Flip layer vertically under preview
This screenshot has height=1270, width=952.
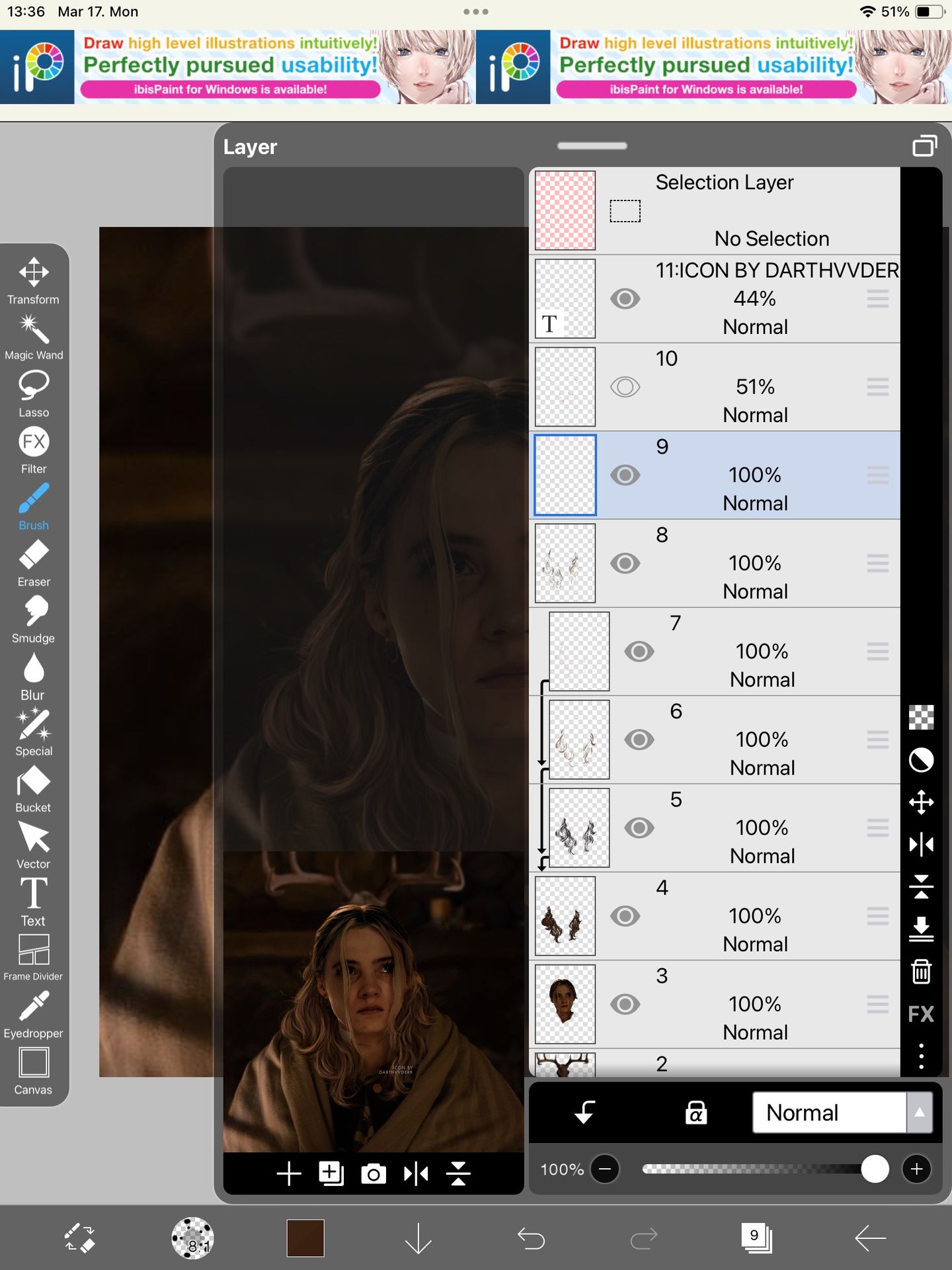(x=458, y=1174)
